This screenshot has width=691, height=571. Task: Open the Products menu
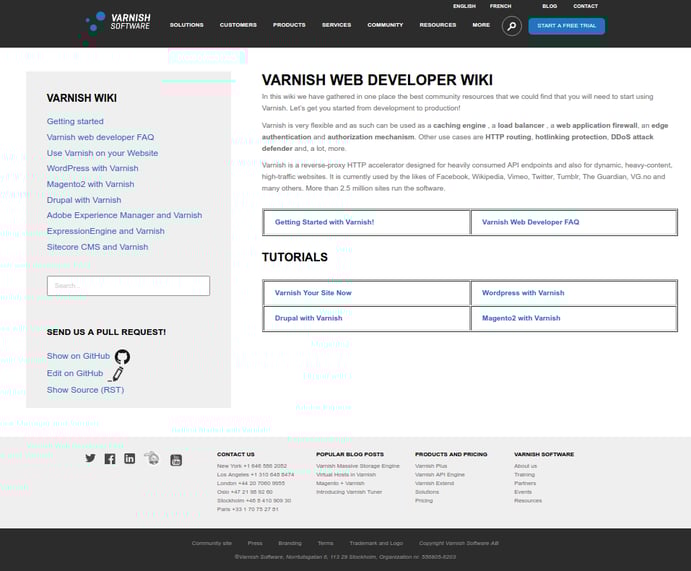point(289,25)
